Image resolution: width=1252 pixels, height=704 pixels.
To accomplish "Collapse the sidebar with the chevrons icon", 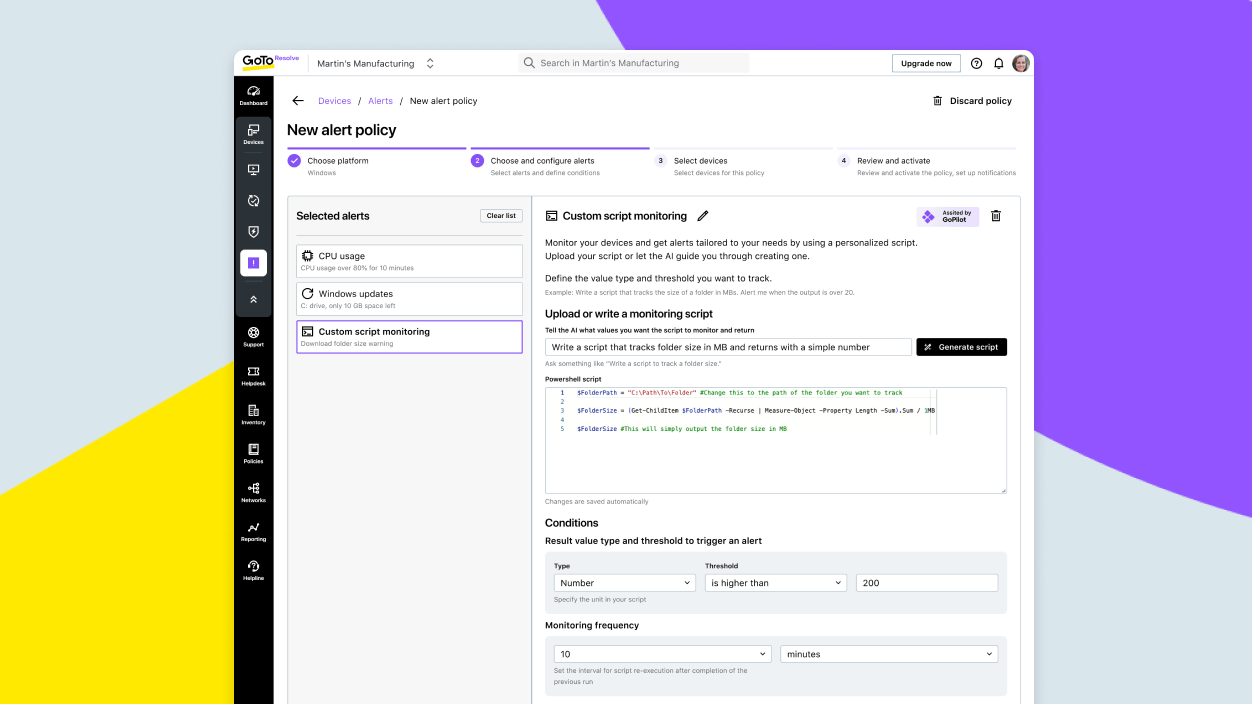I will point(253,297).
